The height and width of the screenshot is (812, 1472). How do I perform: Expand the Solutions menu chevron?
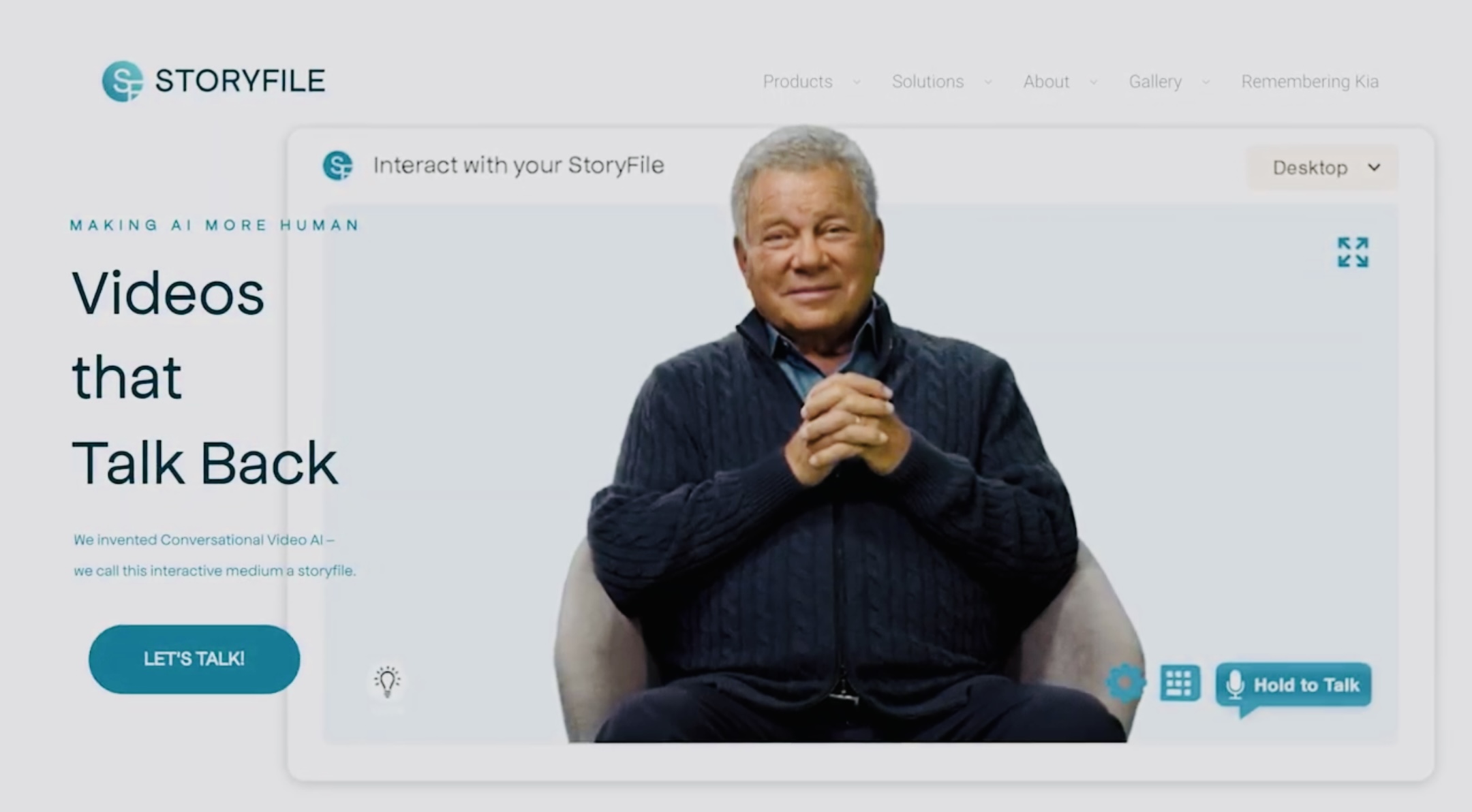(988, 82)
